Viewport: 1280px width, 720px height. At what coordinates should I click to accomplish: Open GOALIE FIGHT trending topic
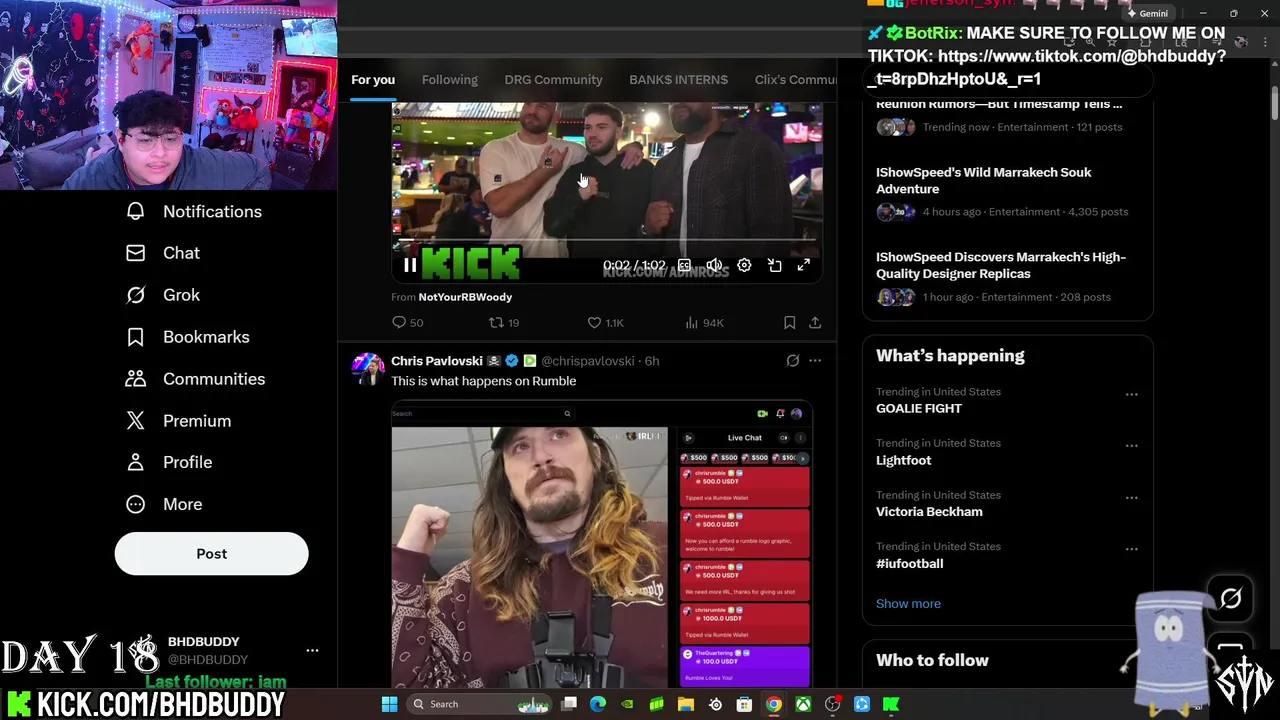[919, 409]
